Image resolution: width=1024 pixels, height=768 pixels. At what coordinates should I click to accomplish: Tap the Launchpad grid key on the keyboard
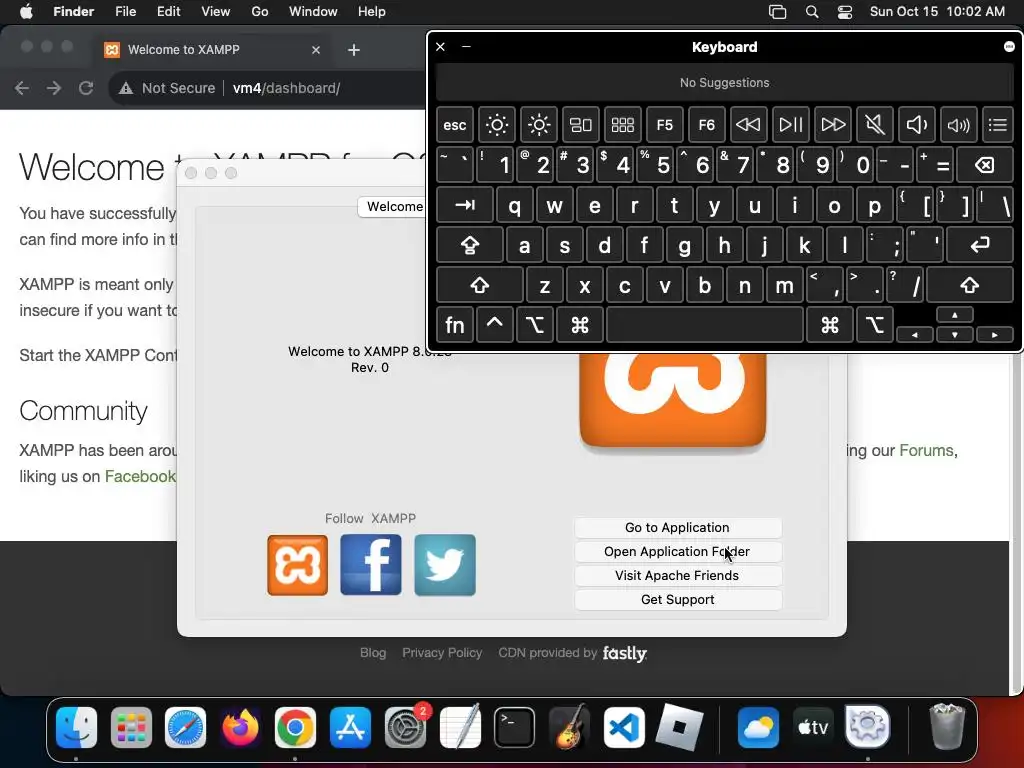pyautogui.click(x=622, y=125)
